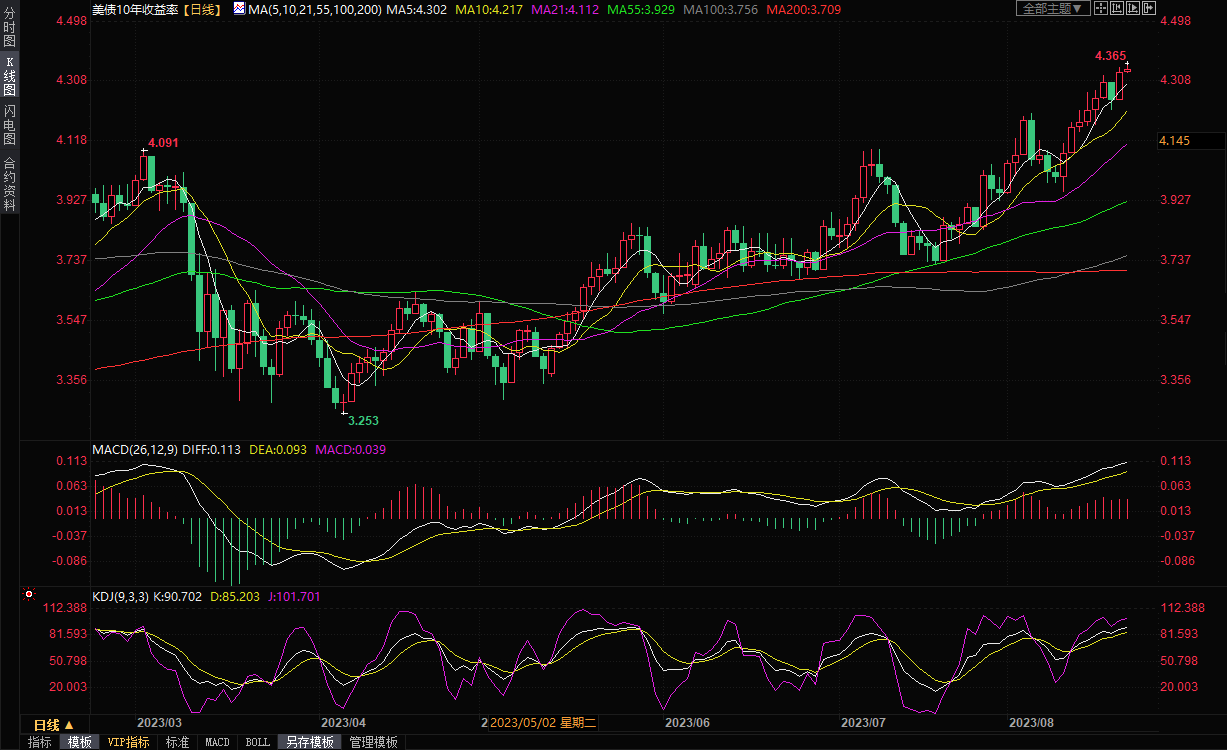
Task: Switch to 分时图 view in sidebar
Action: tap(9, 35)
